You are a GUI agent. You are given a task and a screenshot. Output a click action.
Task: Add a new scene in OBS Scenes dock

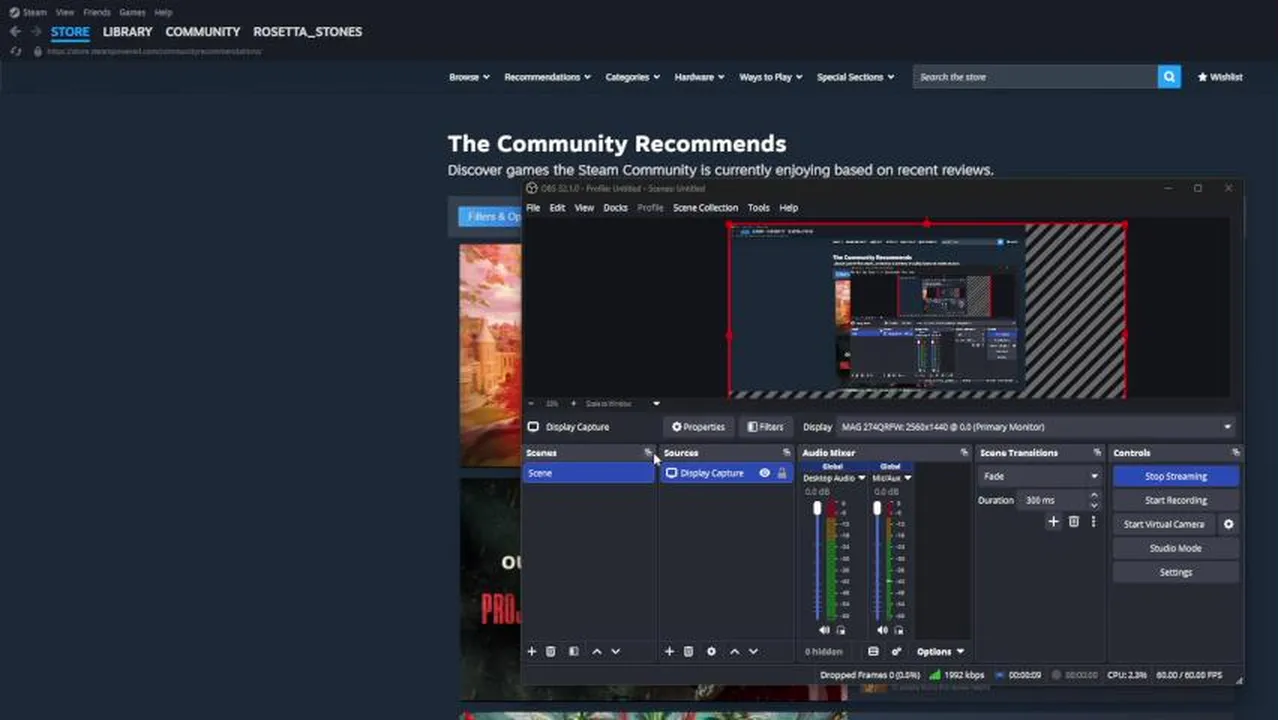pos(532,652)
